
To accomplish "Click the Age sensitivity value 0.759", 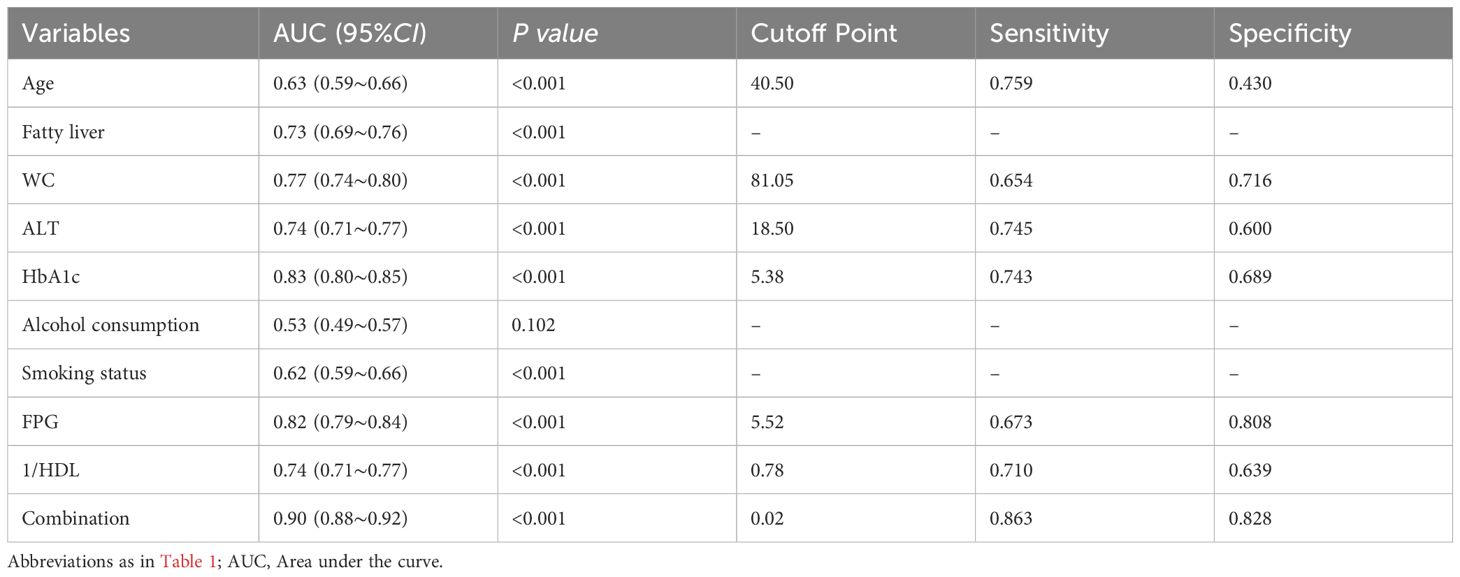I will [x=1011, y=83].
